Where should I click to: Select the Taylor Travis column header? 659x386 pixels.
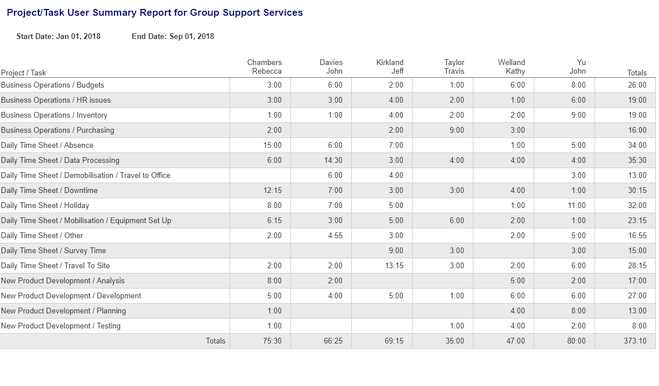[x=454, y=67]
